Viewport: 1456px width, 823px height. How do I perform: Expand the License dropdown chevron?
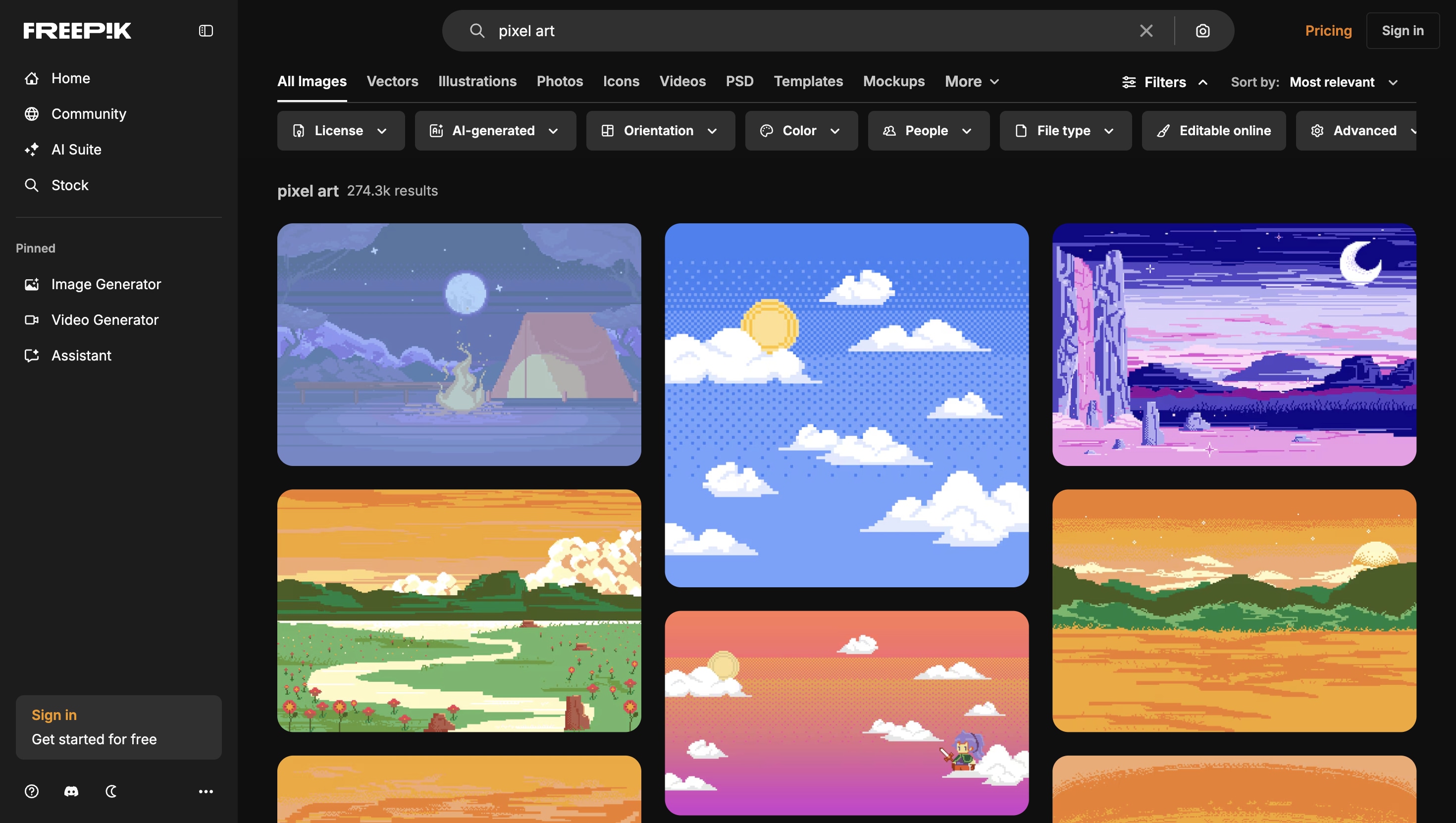click(382, 131)
